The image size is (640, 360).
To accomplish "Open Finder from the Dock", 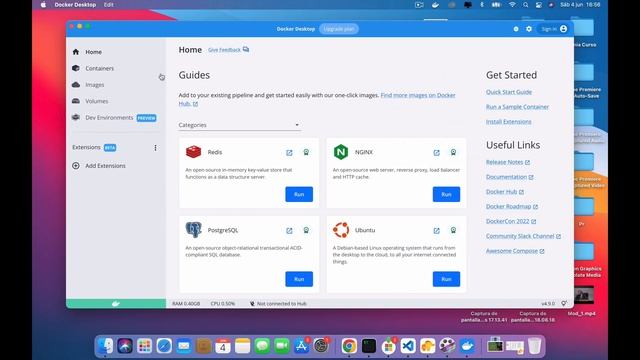I will 105,346.
